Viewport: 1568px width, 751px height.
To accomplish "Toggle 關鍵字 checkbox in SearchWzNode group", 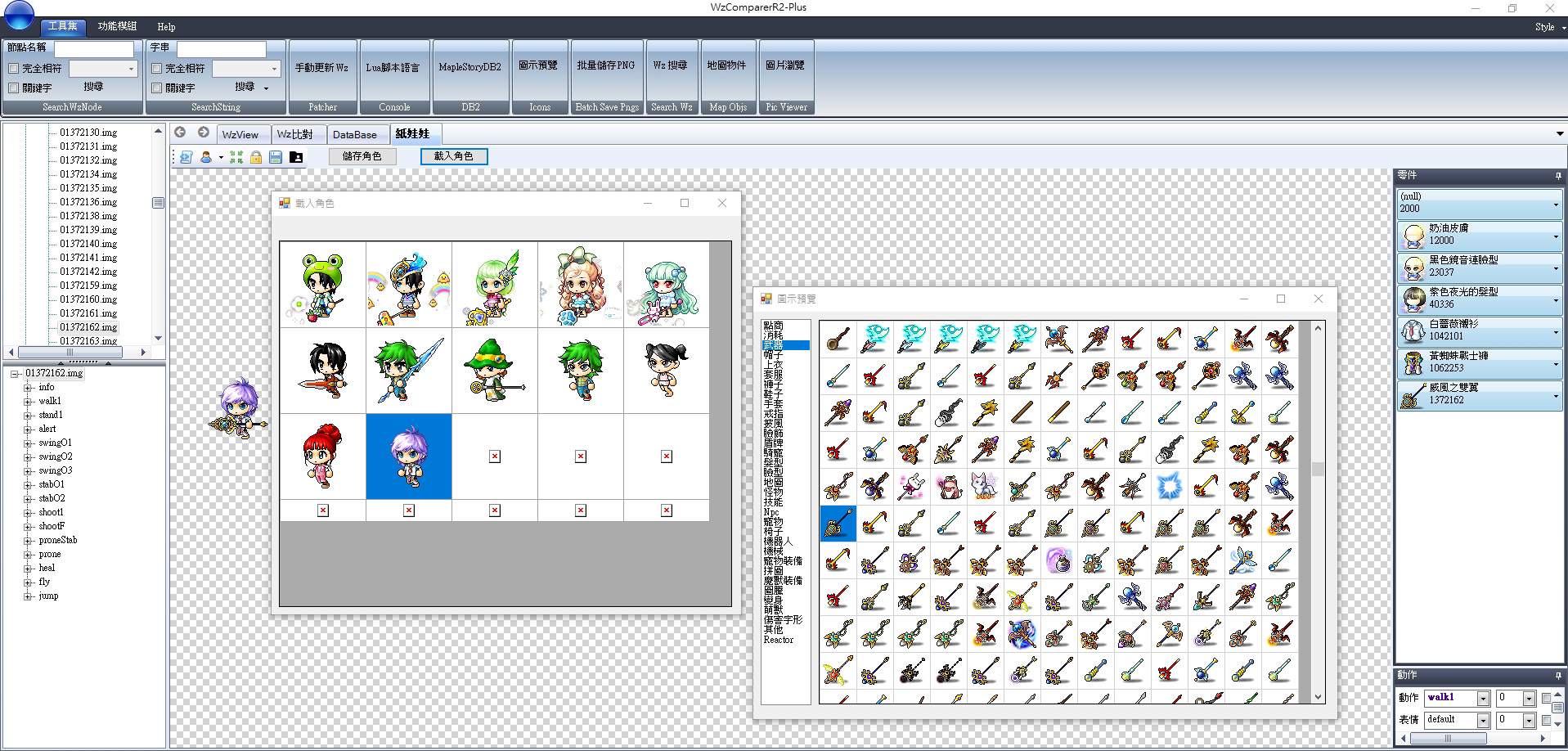I will tap(13, 88).
